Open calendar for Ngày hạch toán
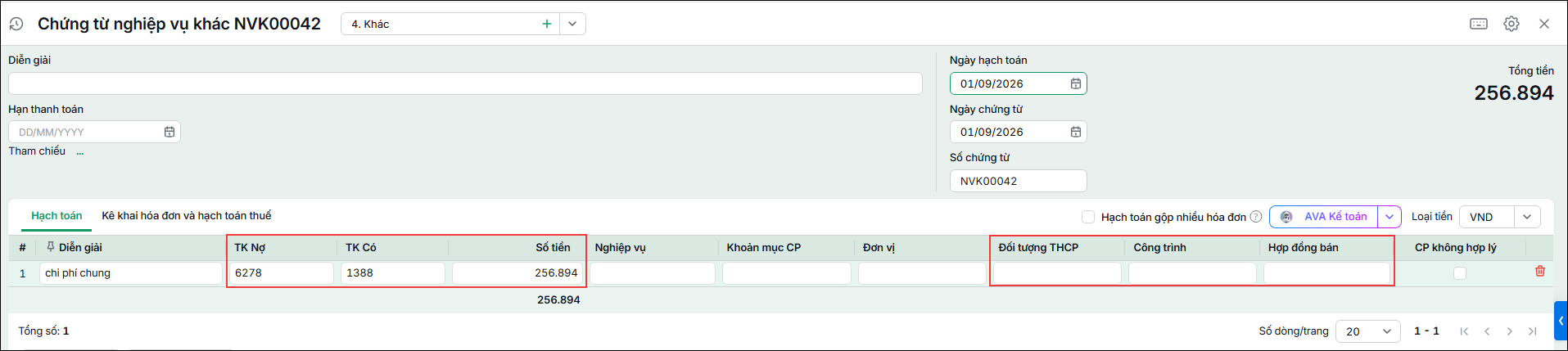This screenshot has width=1568, height=351. point(1076,83)
